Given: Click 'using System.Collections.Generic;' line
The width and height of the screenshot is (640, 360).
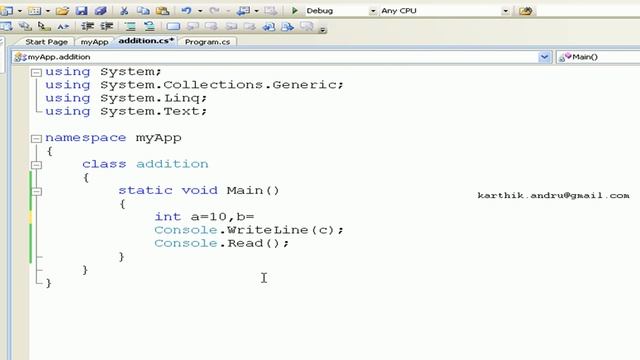Looking at the screenshot, I should coord(195,85).
